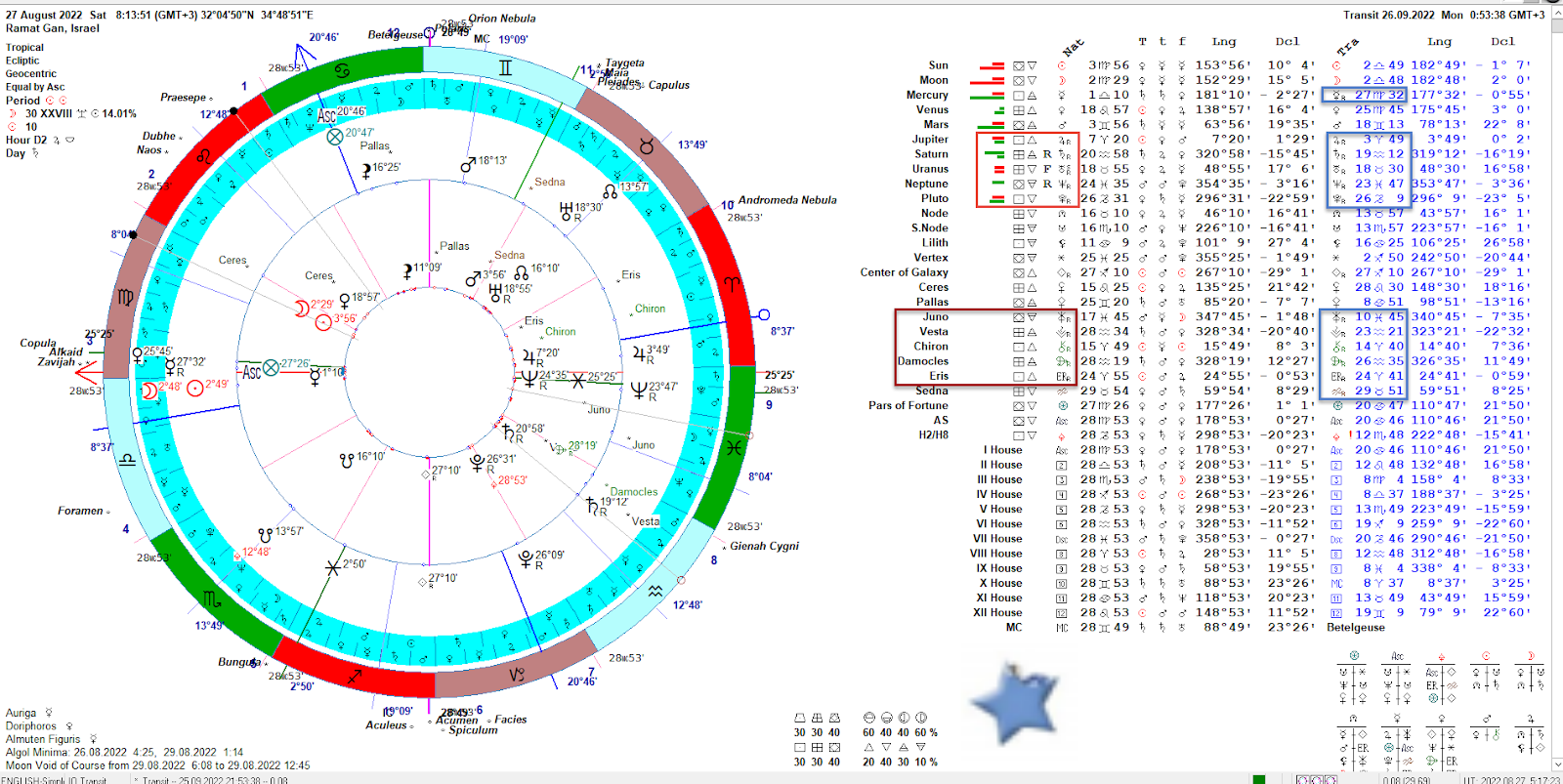Select the Venus glyph at 18°57'
The width and height of the screenshot is (1563, 784).
[344, 301]
